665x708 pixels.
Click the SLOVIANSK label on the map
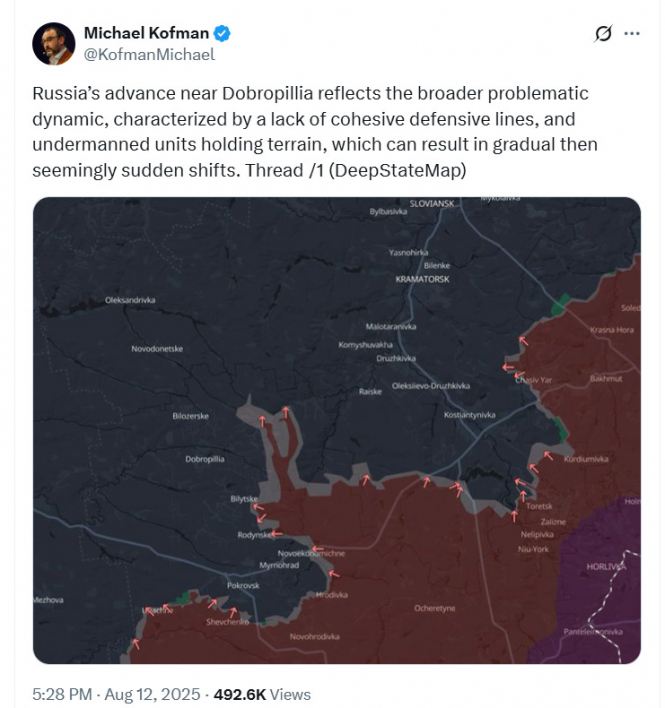pos(432,203)
